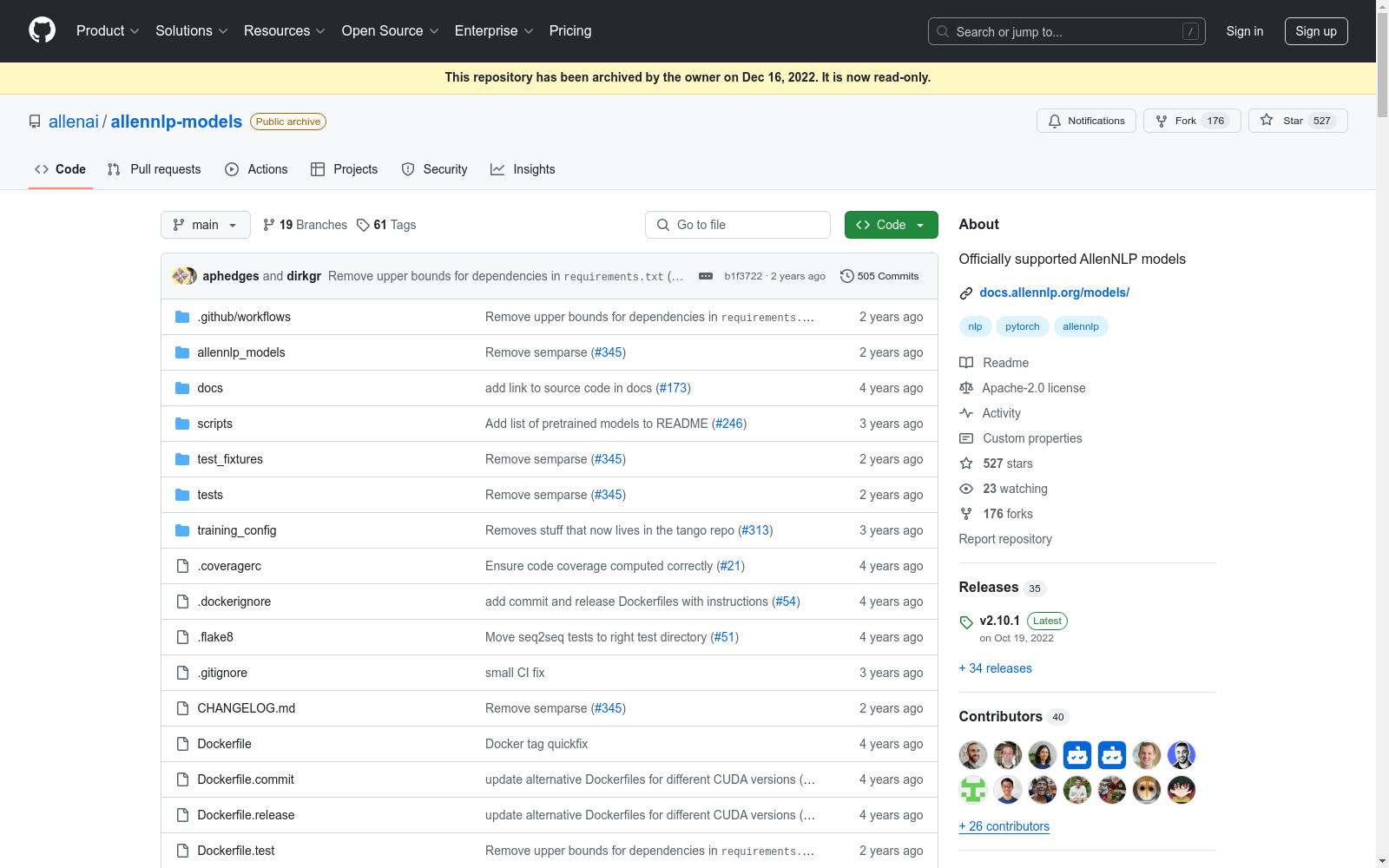Click the book icon next to Readme
The image size is (1389, 868).
coord(966,363)
